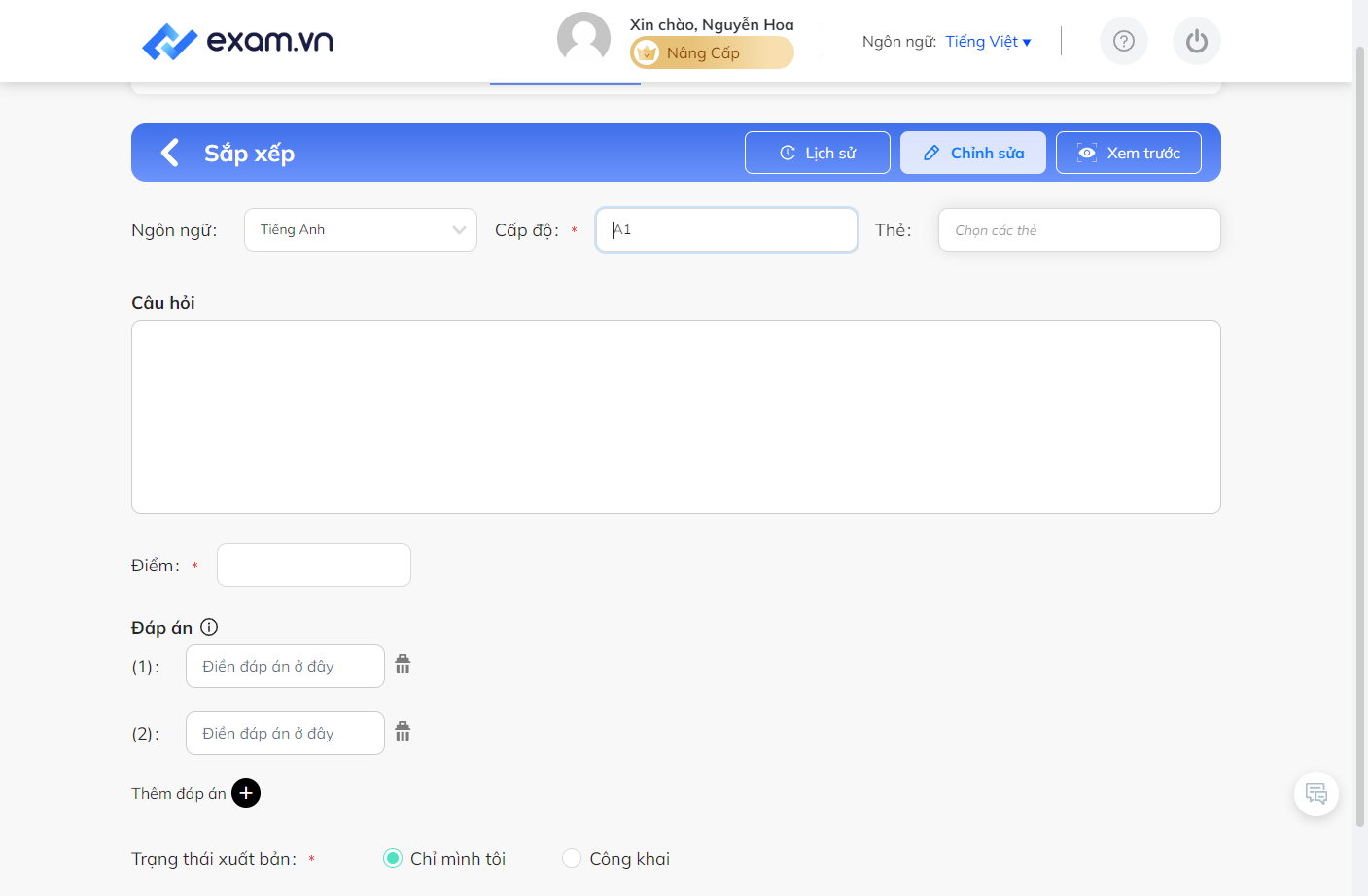Click the Thêm đáp án label
The image size is (1368, 896).
(x=179, y=793)
